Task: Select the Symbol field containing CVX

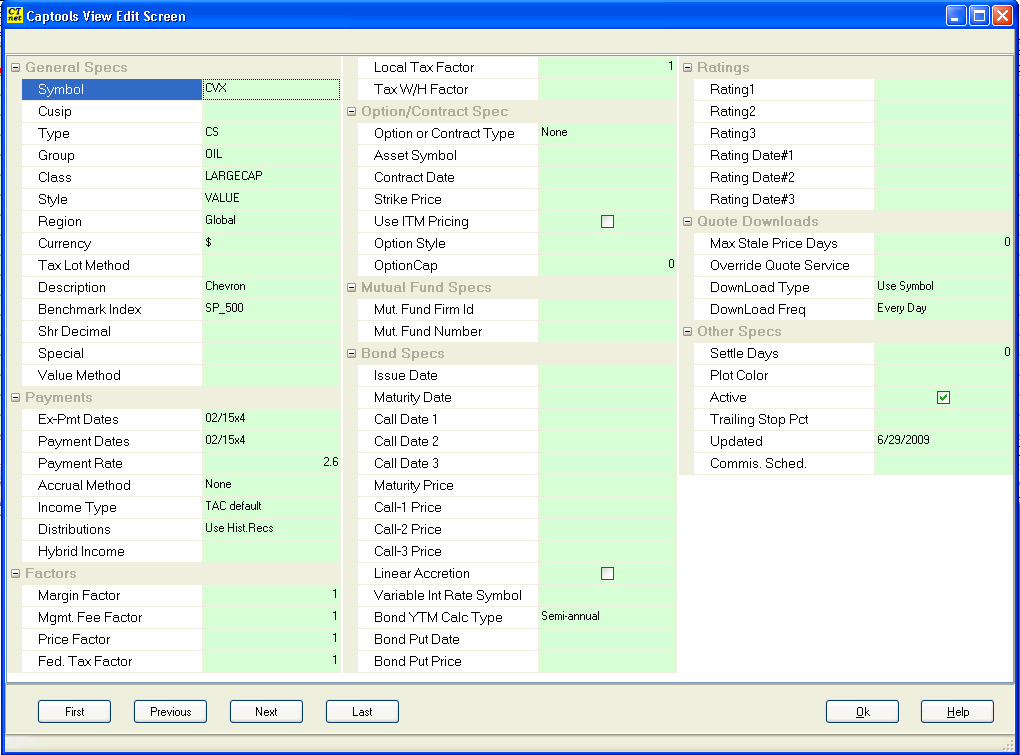Action: point(270,89)
